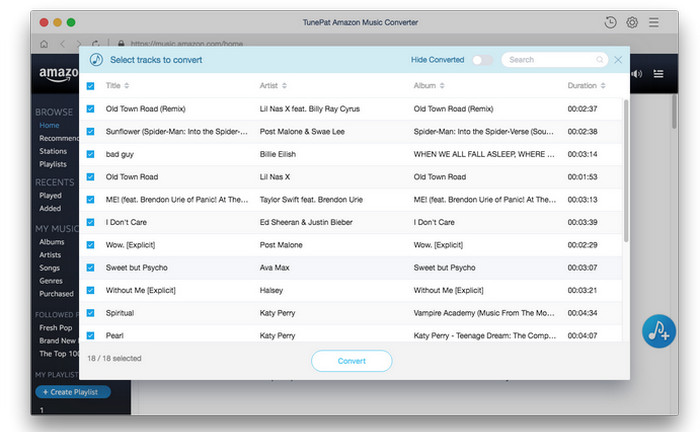This screenshot has height=433, width=700.
Task: Click the 18 / 18 selected status text
Action: pos(114,358)
